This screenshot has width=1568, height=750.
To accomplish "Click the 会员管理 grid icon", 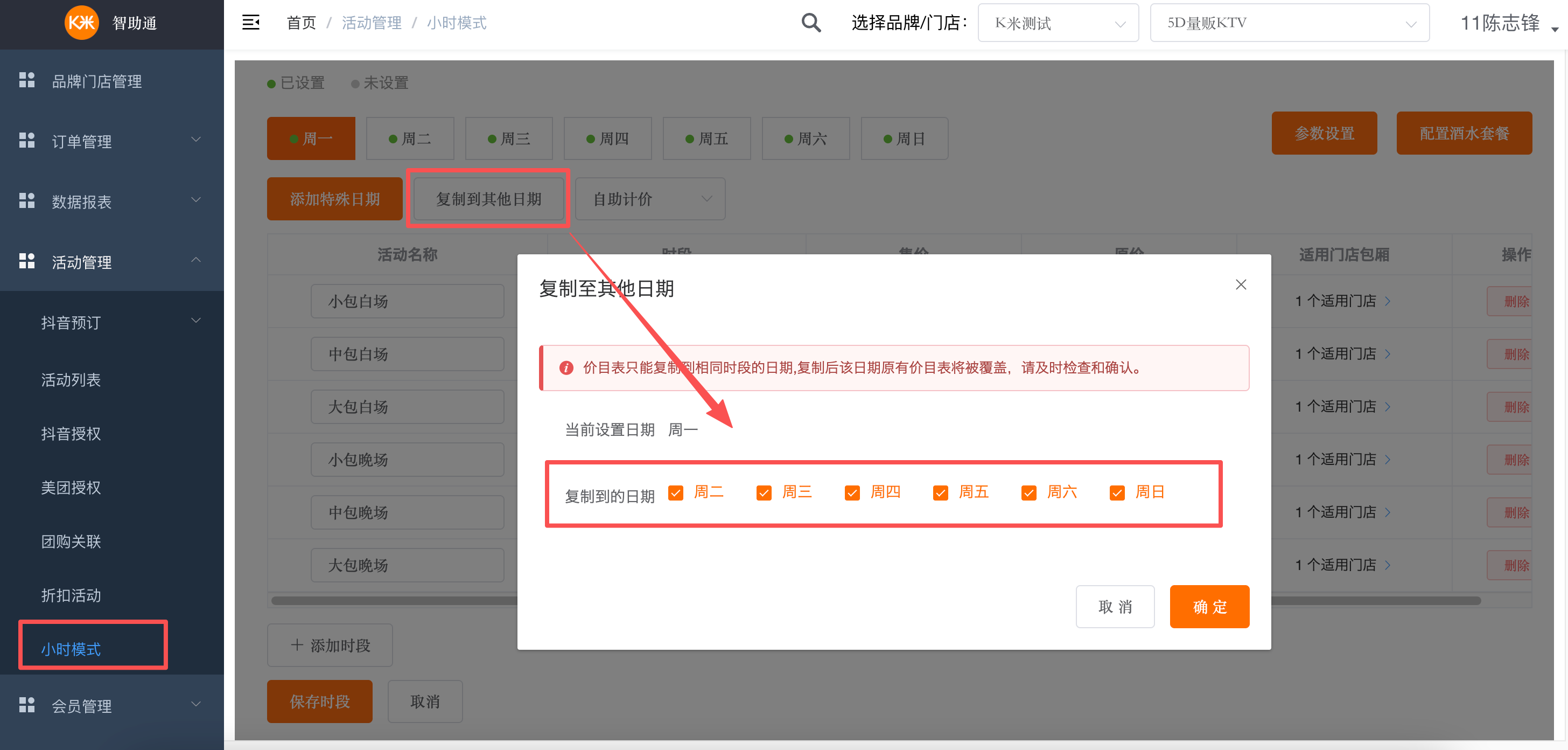I will tap(27, 705).
